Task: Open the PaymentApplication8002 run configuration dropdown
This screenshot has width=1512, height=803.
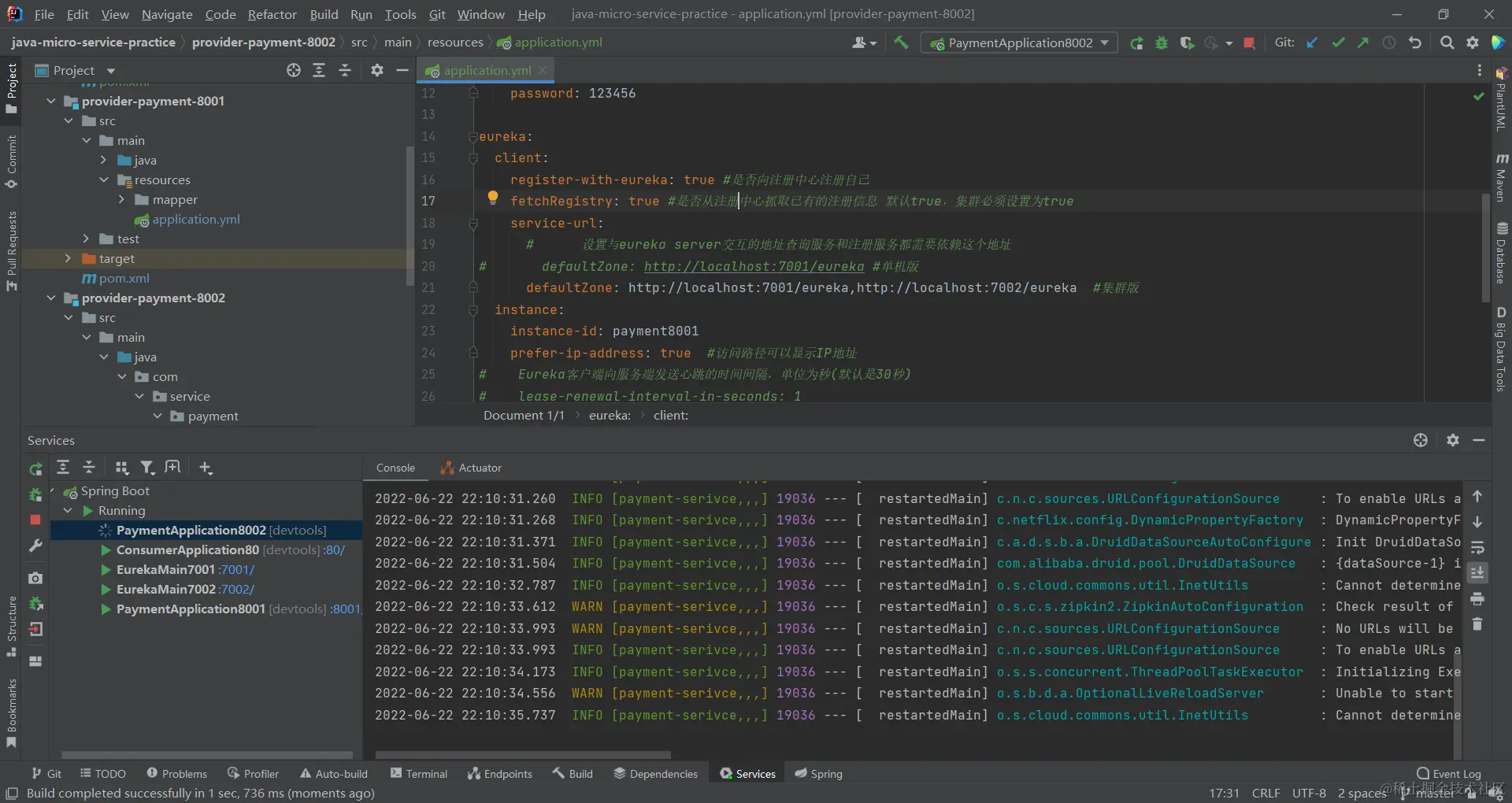Action: 1020,43
